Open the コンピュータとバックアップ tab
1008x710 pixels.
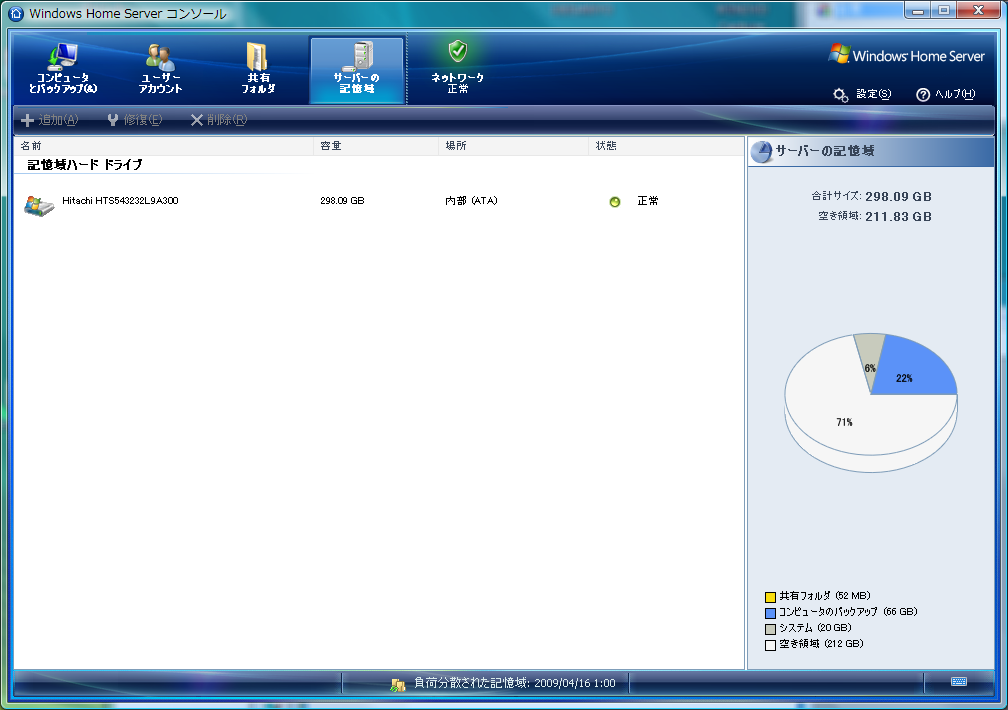click(x=63, y=69)
